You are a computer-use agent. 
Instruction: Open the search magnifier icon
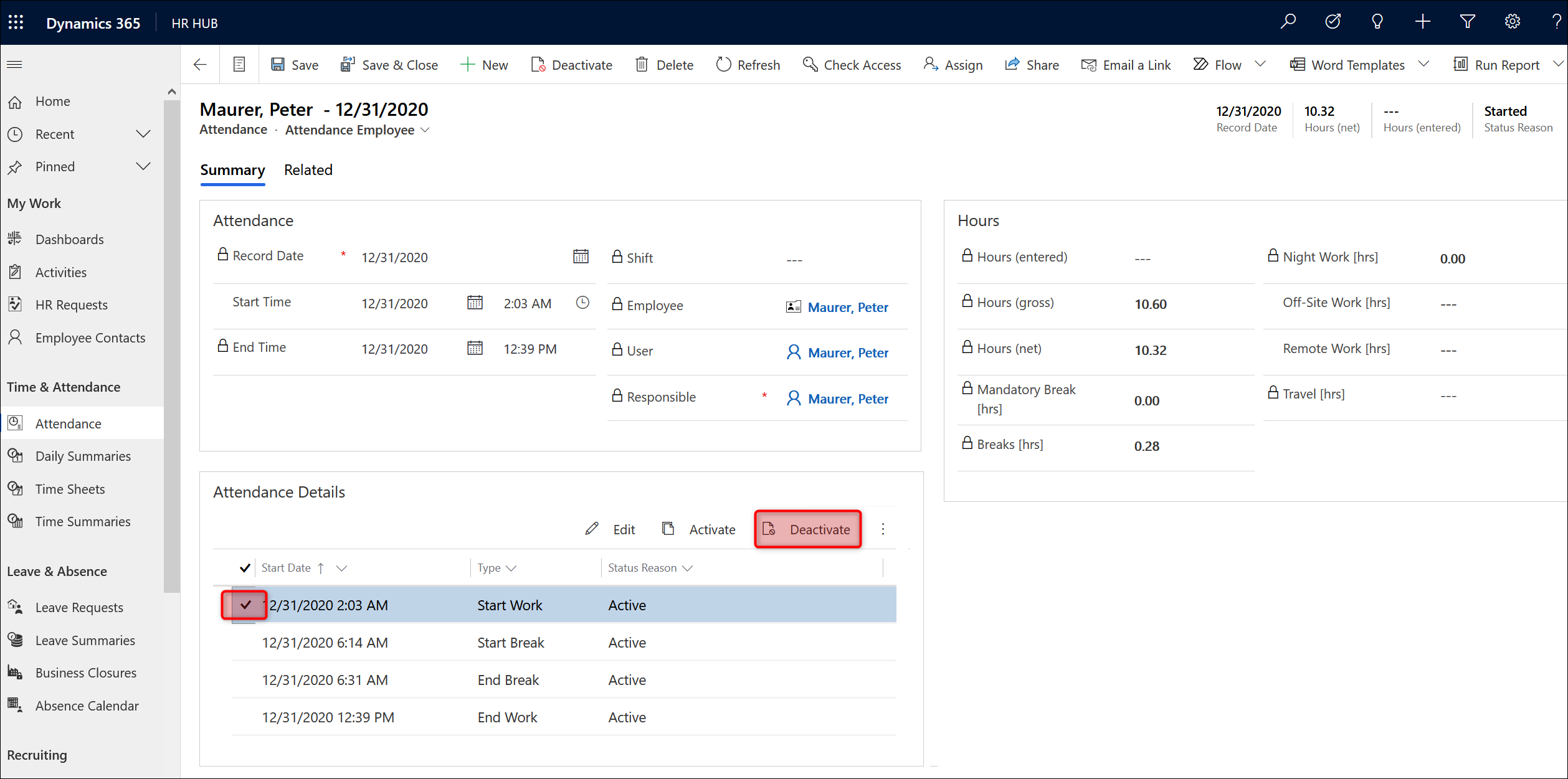point(1288,22)
